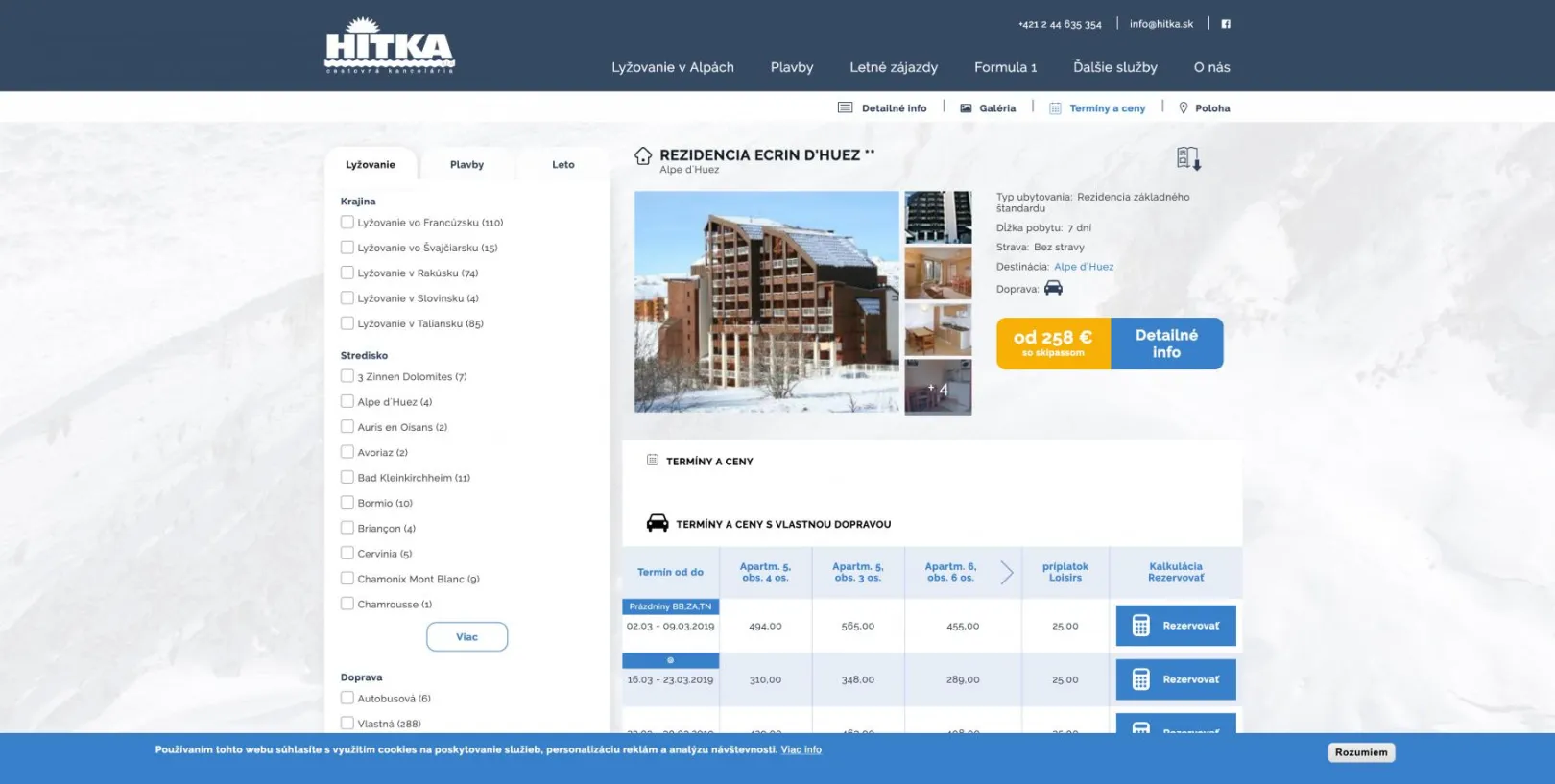
Task: Click the Hitka logo
Action: (x=390, y=45)
